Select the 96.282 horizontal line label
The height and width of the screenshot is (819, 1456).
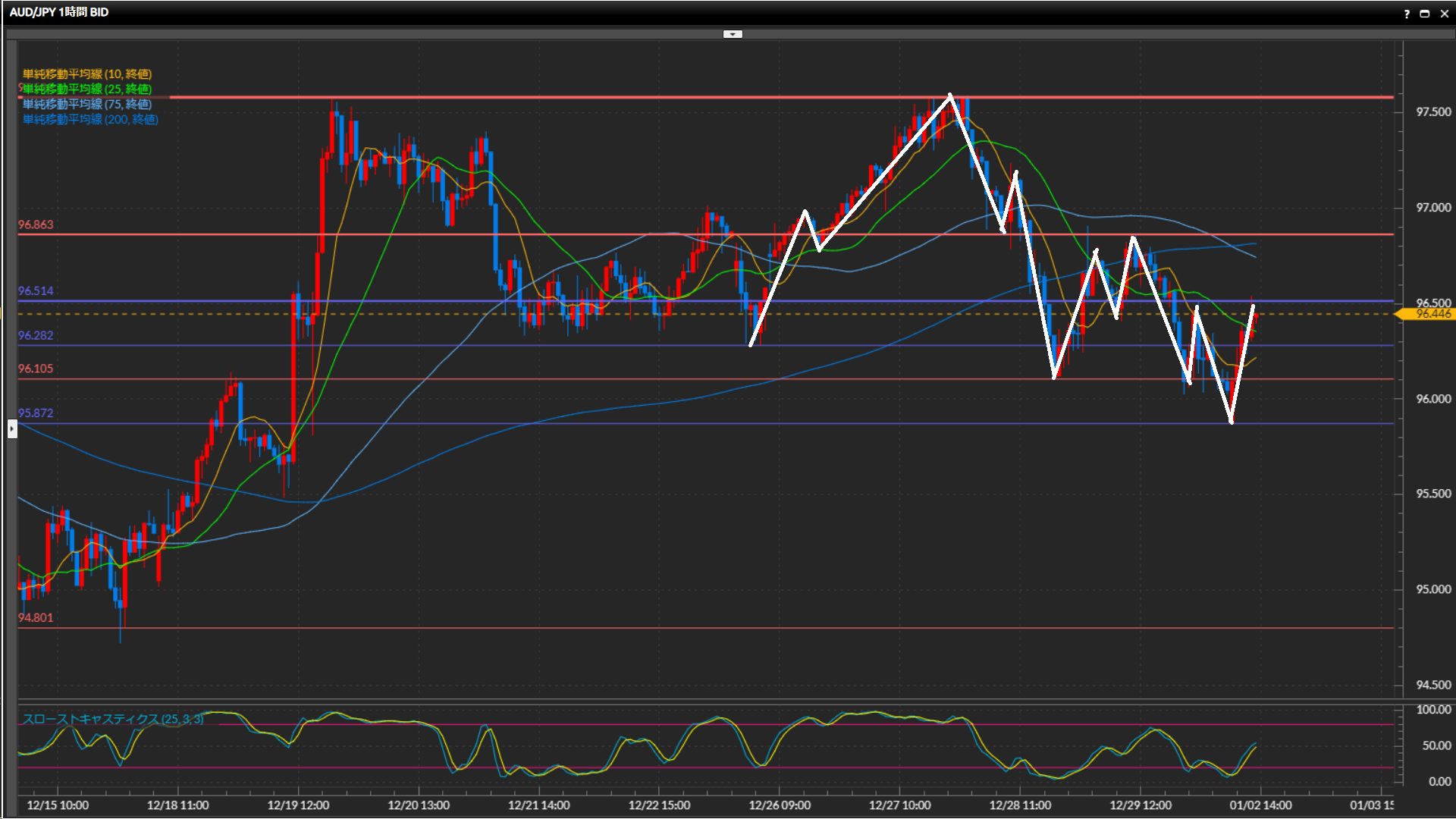[36, 335]
